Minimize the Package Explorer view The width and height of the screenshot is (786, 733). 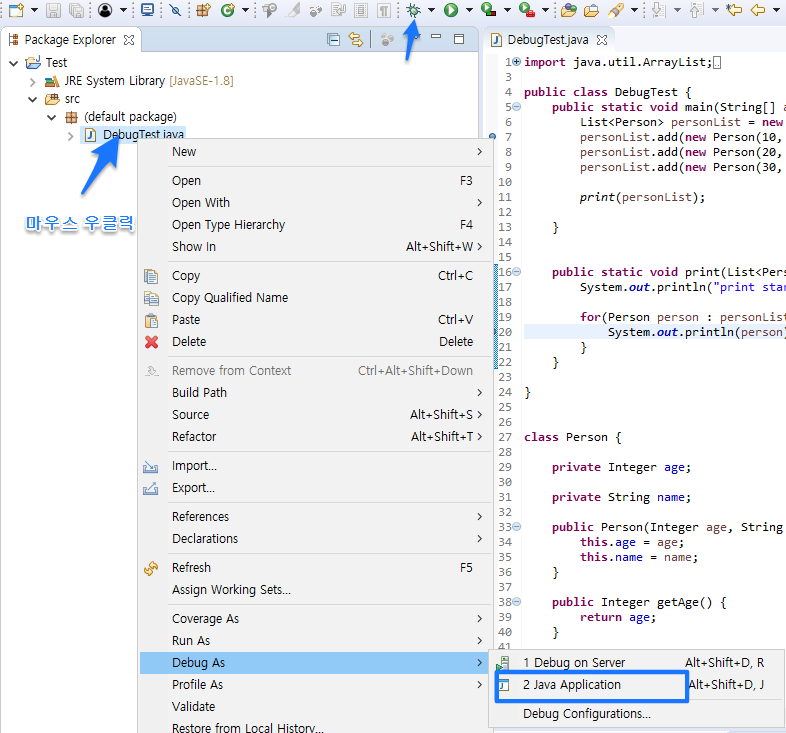[x=436, y=37]
